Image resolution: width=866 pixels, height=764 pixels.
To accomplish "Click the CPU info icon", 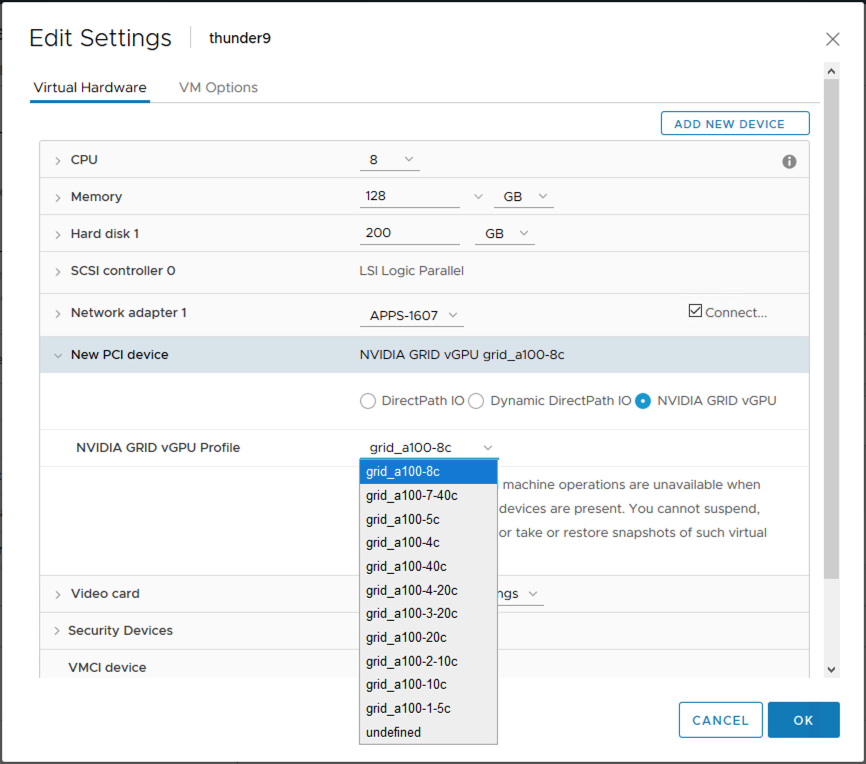I will 789,161.
